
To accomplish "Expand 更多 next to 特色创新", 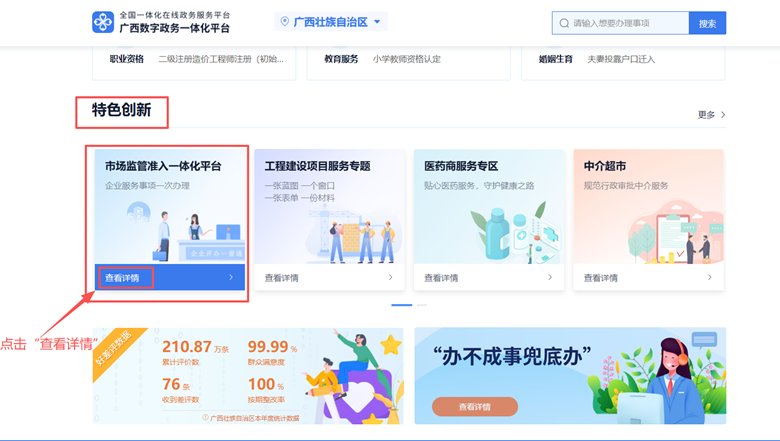I will coord(711,115).
